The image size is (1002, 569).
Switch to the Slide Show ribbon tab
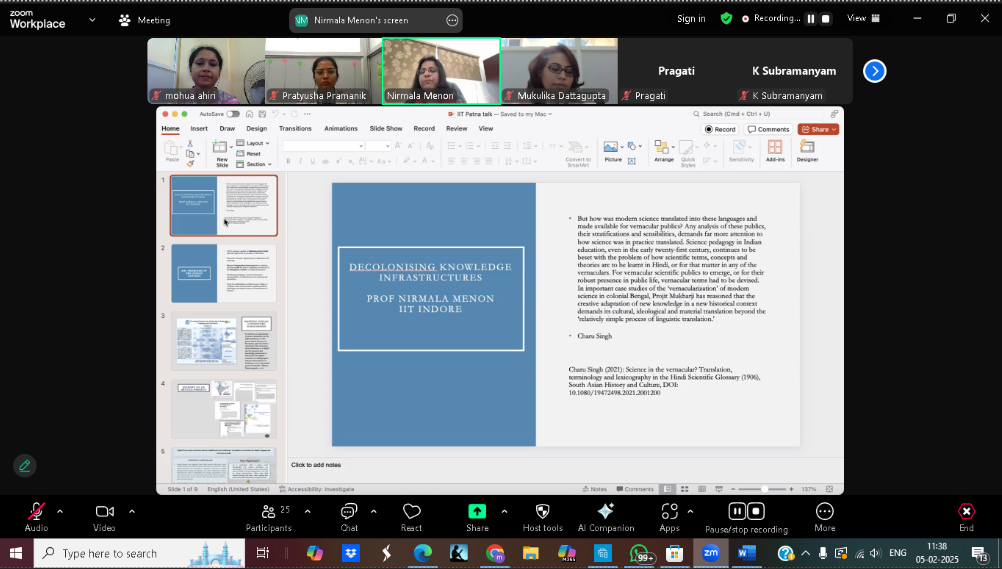(x=386, y=129)
